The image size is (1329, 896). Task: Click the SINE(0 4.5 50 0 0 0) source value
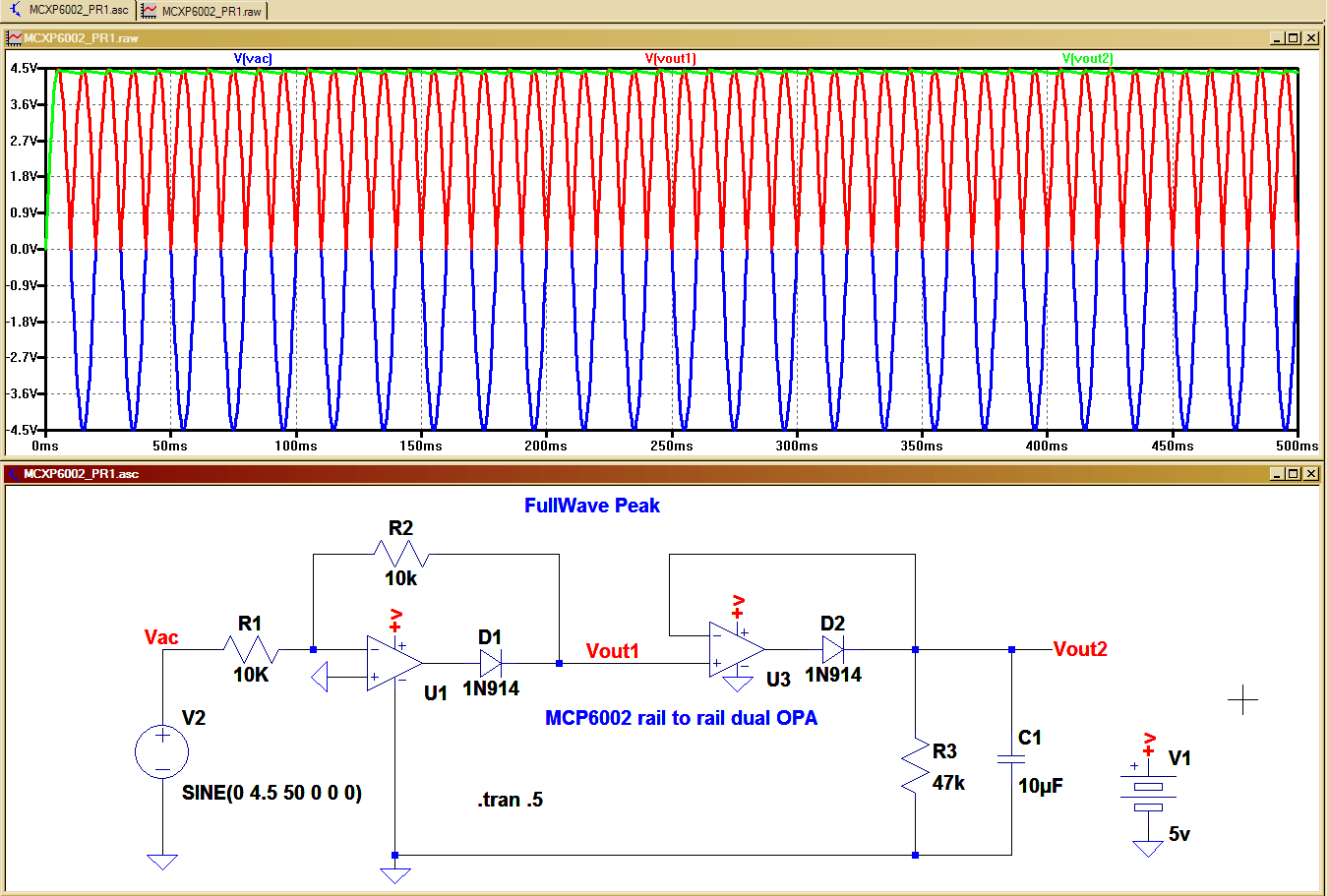272,793
